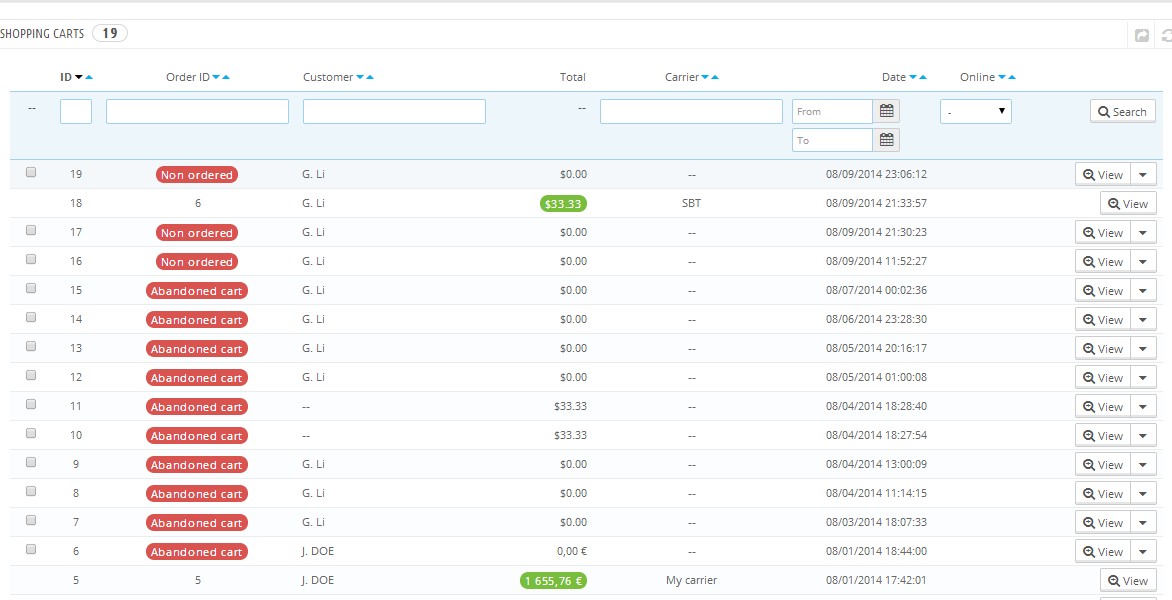Image resolution: width=1172 pixels, height=600 pixels.
Task: Tick checkbox for cart 16
Action: (x=31, y=259)
